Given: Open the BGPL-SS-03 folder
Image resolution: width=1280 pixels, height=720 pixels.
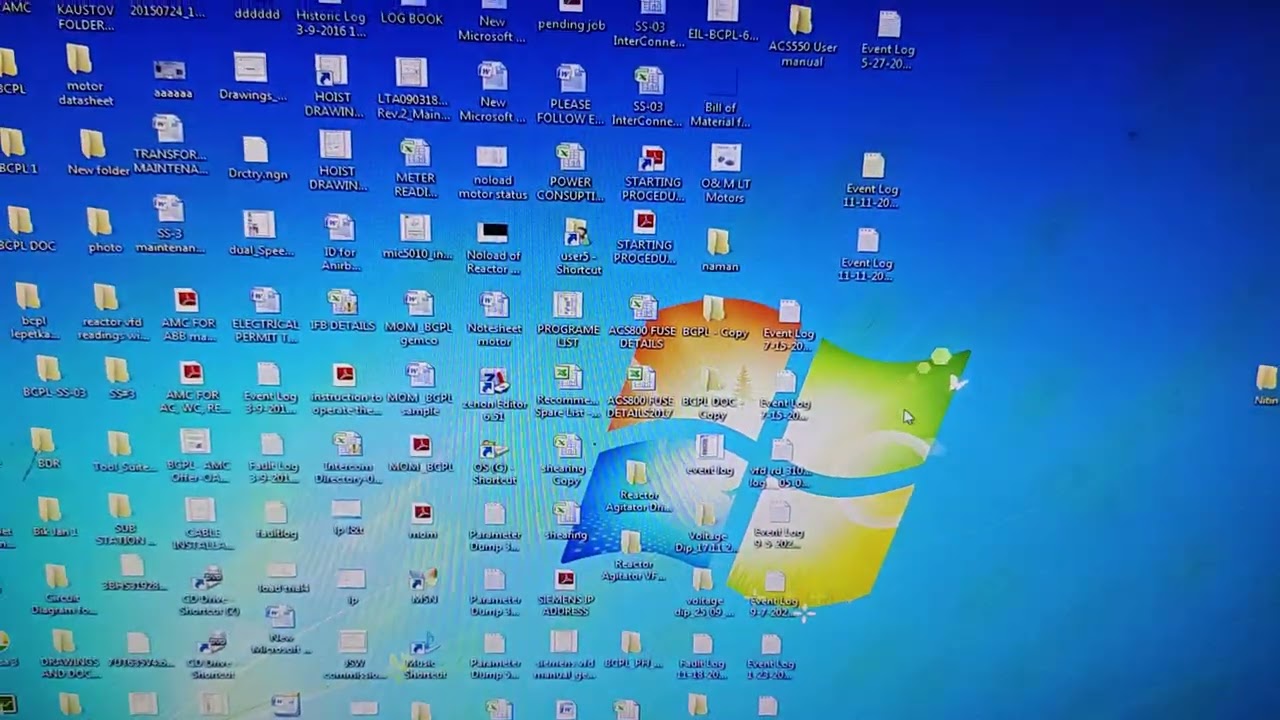Looking at the screenshot, I should click(x=53, y=378).
